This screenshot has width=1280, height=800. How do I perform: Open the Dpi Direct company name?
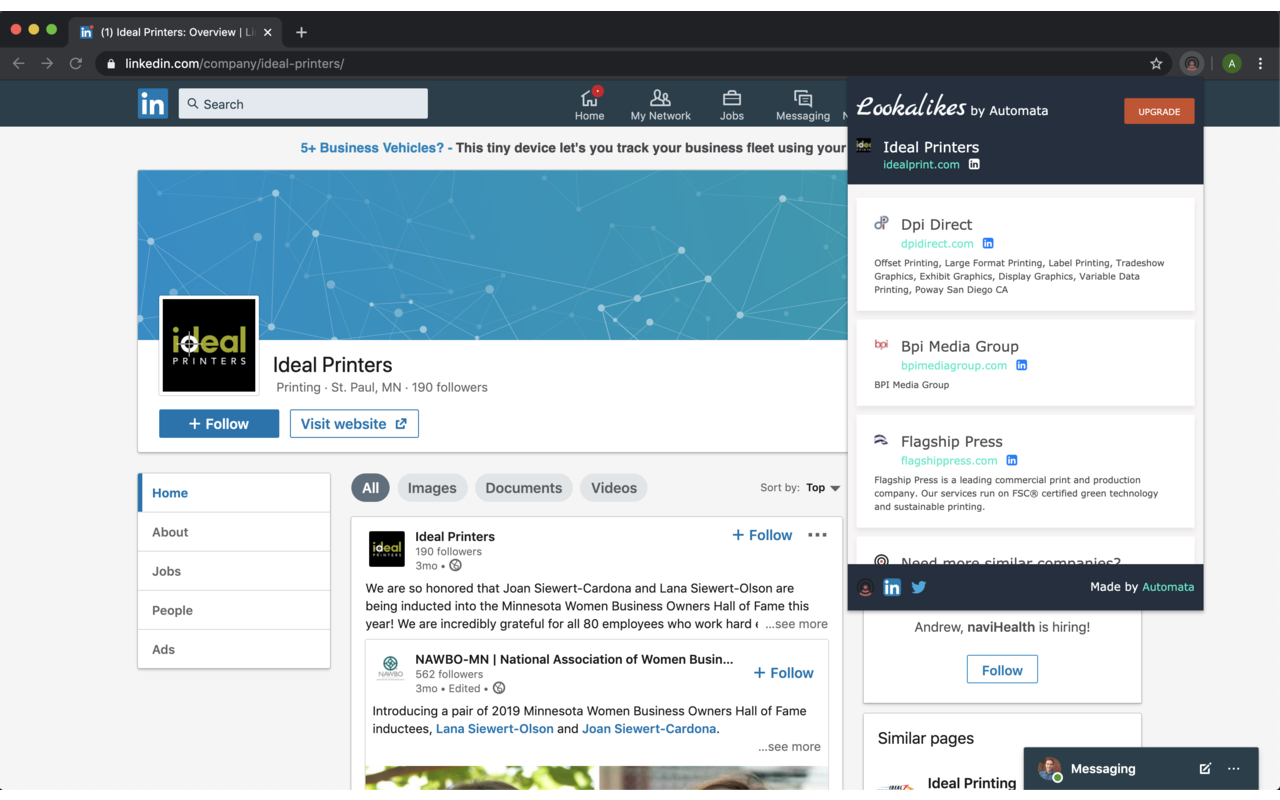[936, 224]
